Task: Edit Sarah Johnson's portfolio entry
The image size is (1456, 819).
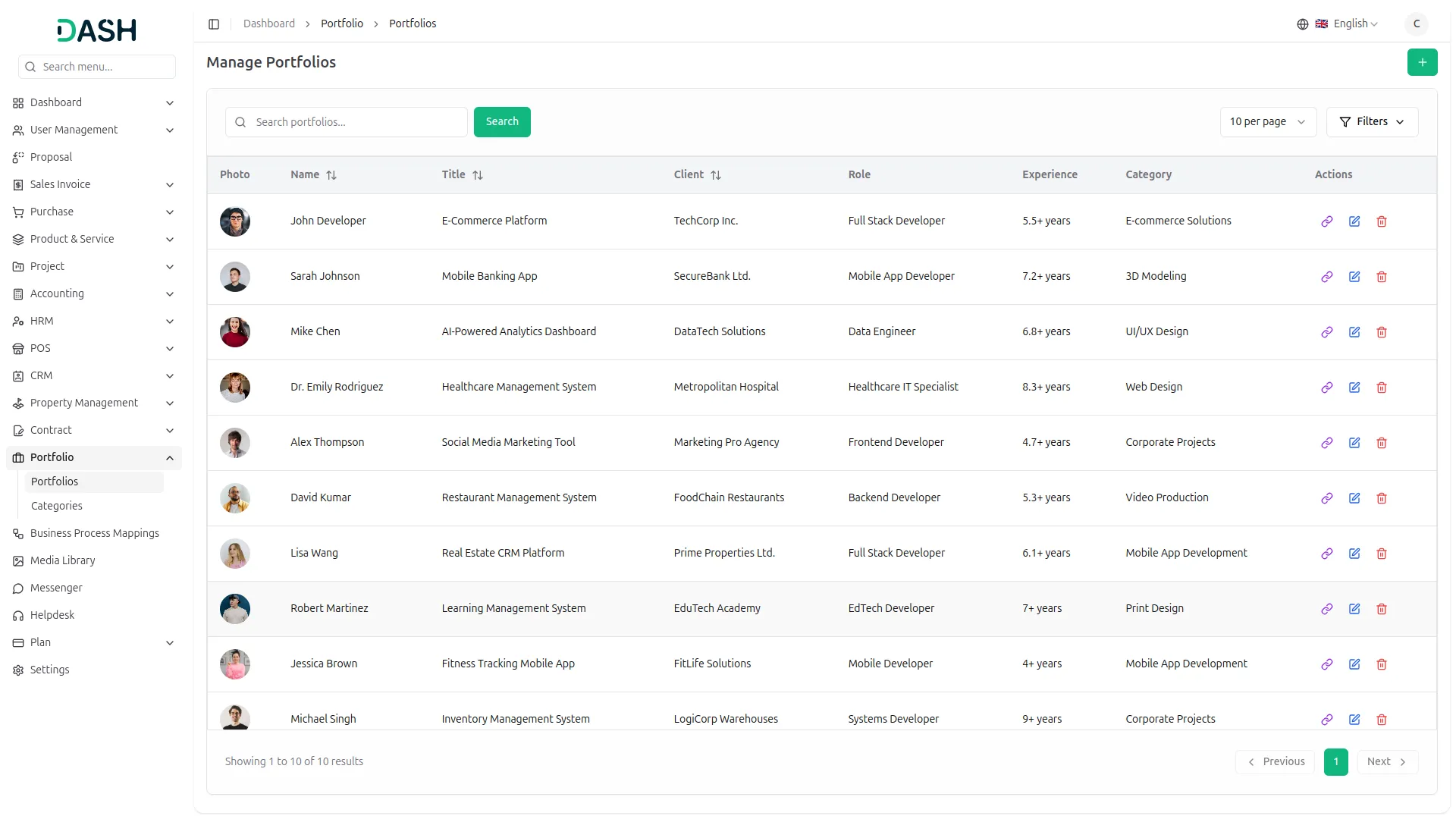Action: click(x=1354, y=277)
